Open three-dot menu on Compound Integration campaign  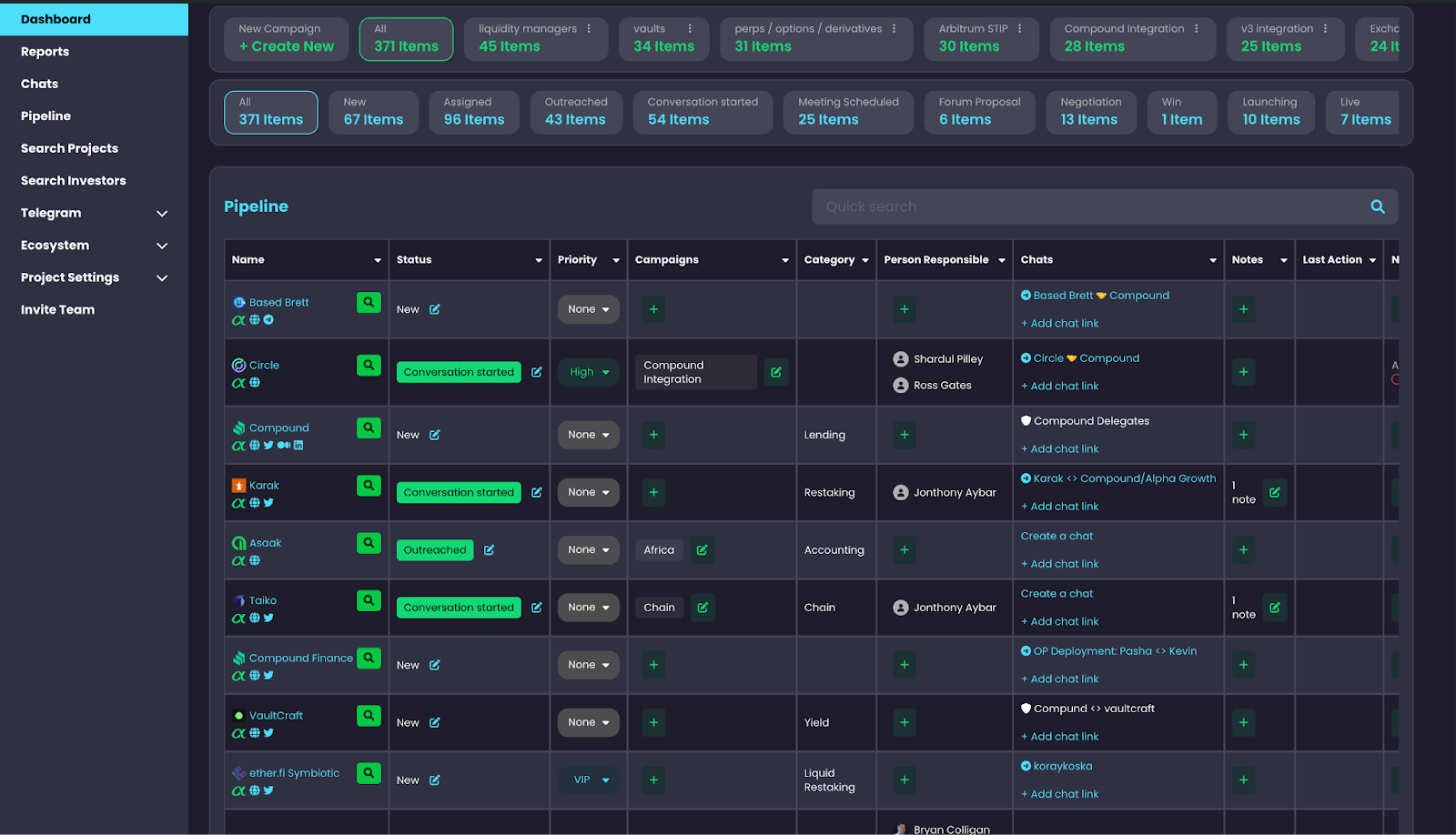click(x=1197, y=28)
